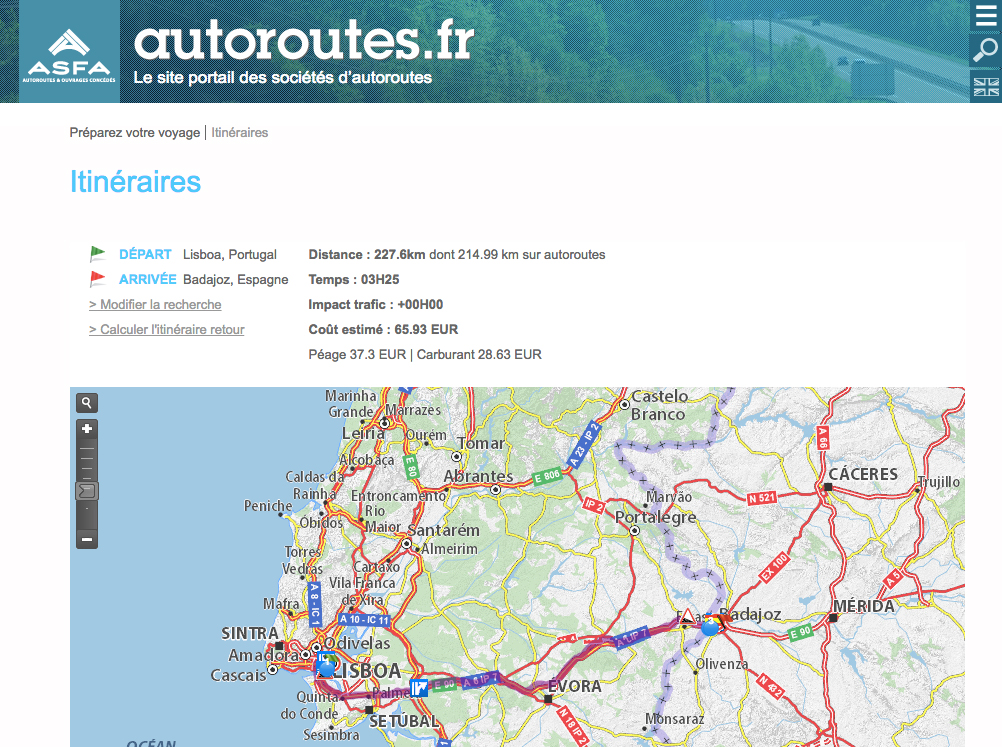Click the header search magnifier icon

pyautogui.click(x=985, y=51)
